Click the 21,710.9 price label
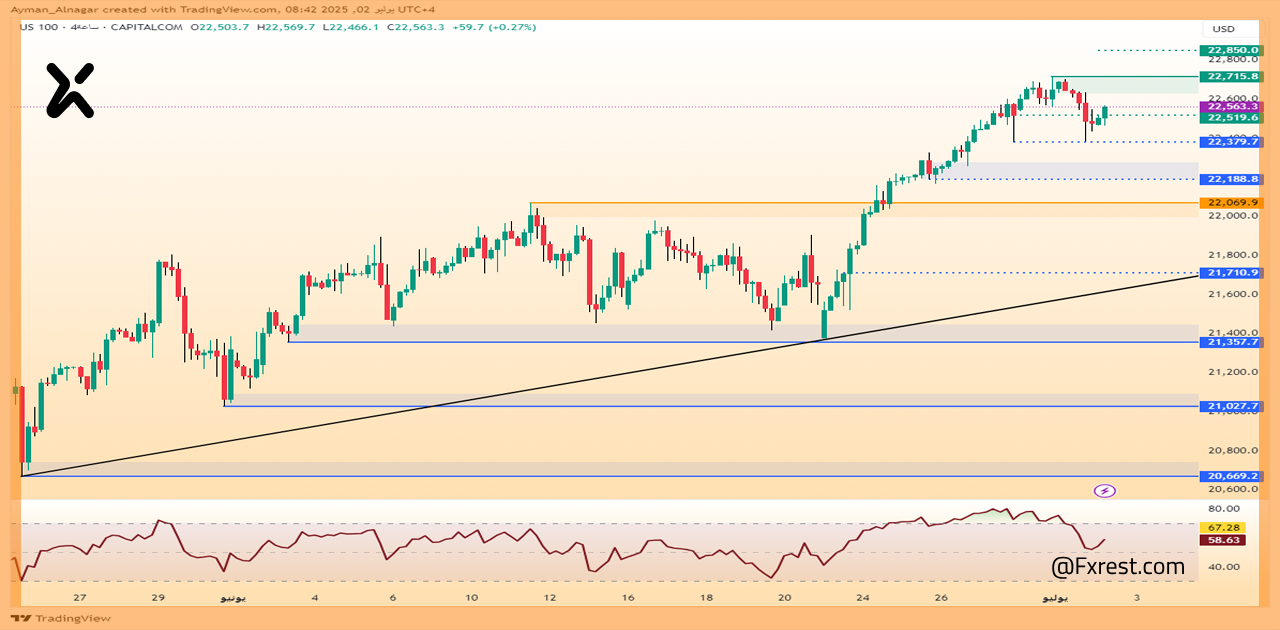This screenshot has height=630, width=1280. click(1232, 272)
